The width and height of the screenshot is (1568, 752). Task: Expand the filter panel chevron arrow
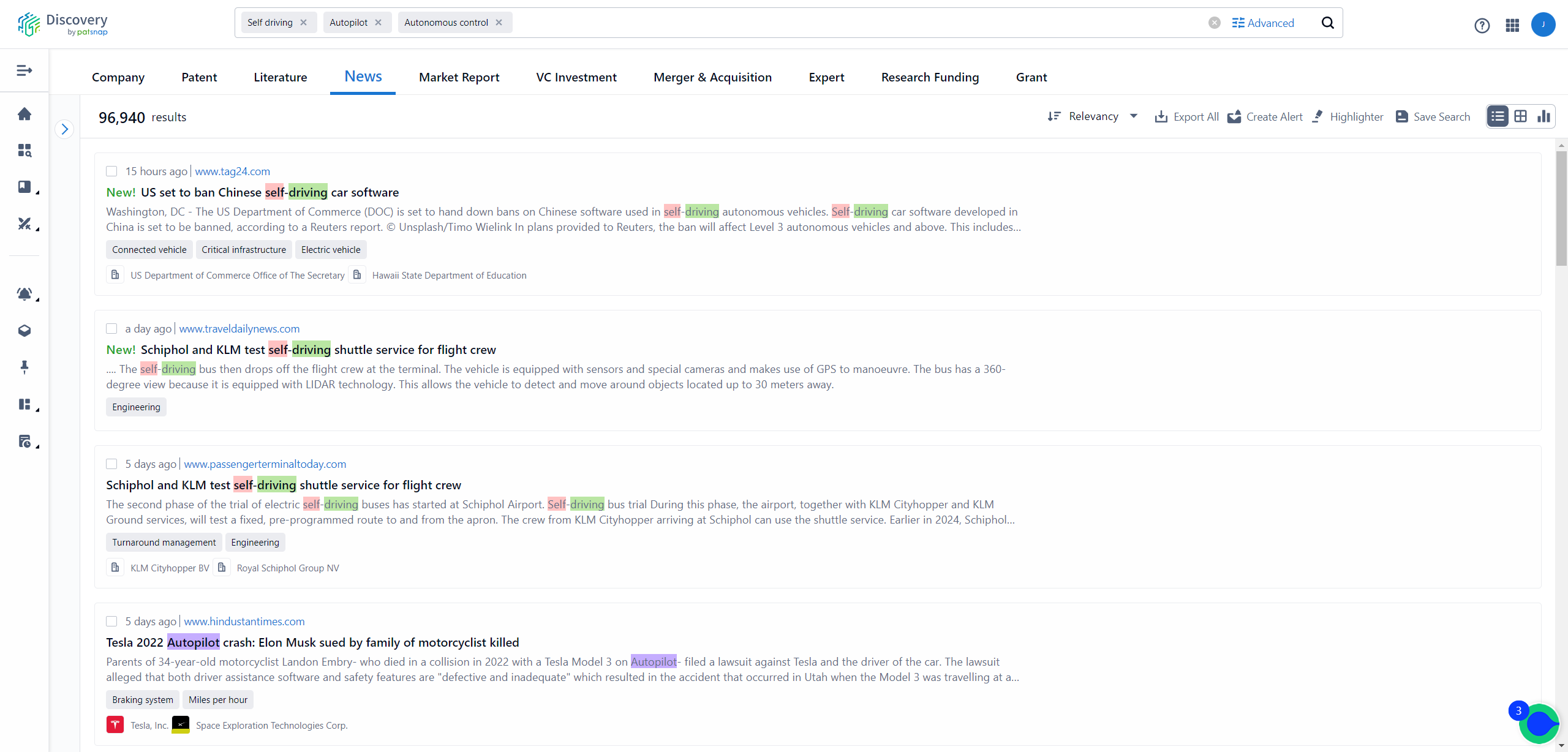(64, 129)
